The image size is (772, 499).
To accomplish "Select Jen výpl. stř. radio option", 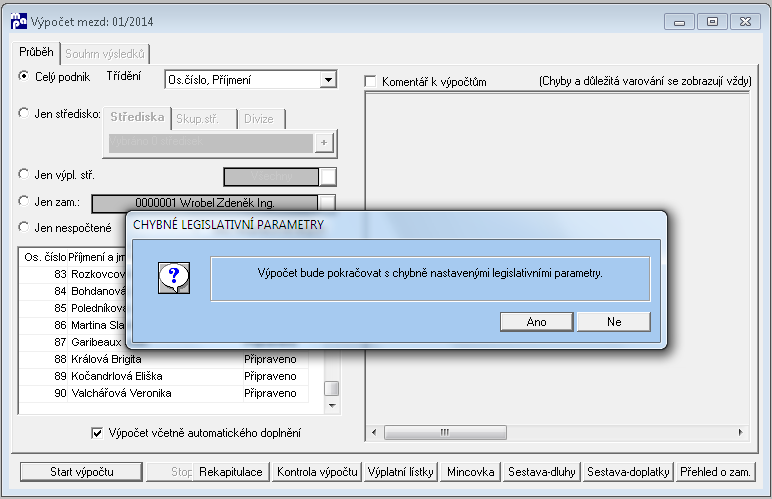I will 23,174.
